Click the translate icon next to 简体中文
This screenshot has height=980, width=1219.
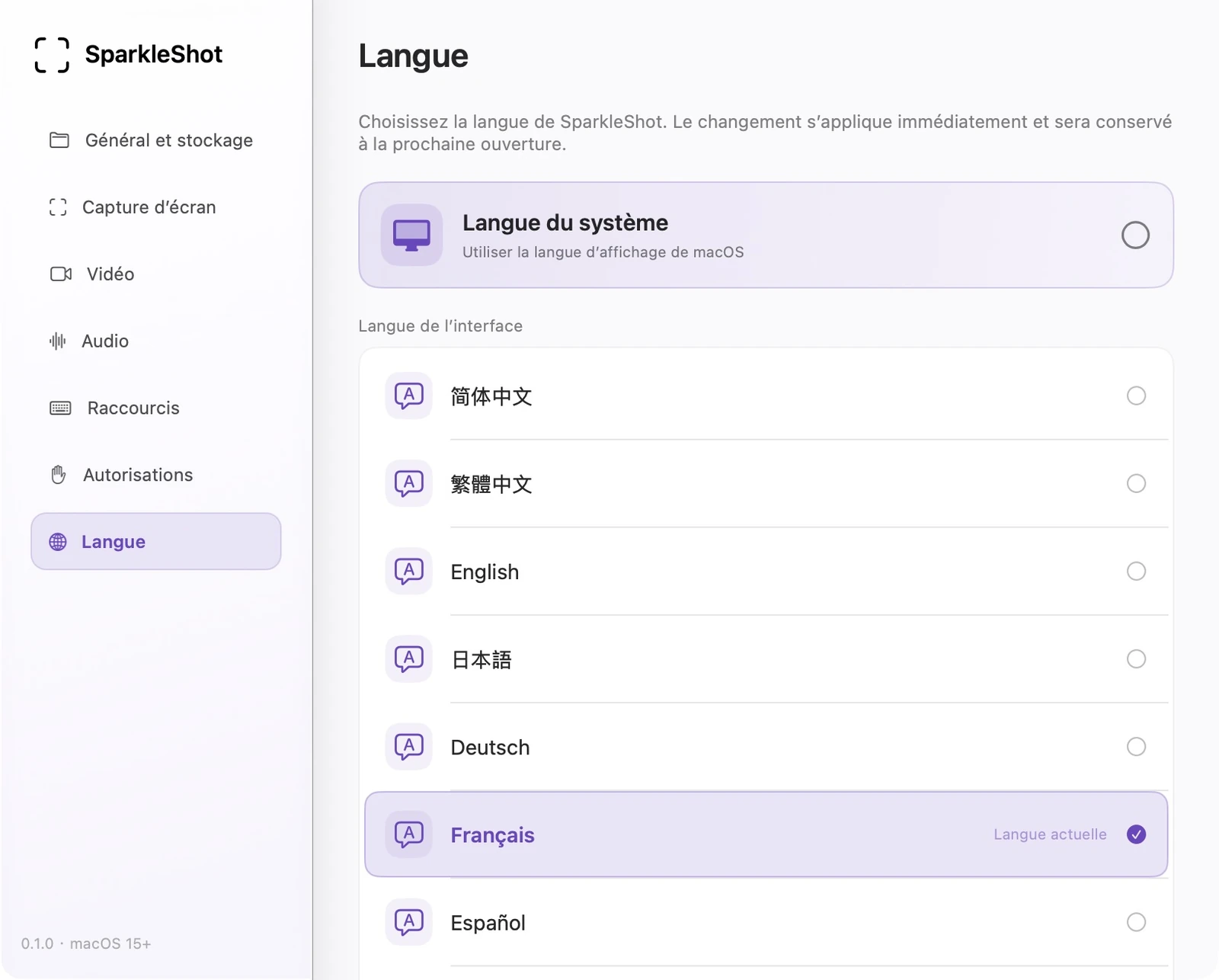[x=409, y=396]
